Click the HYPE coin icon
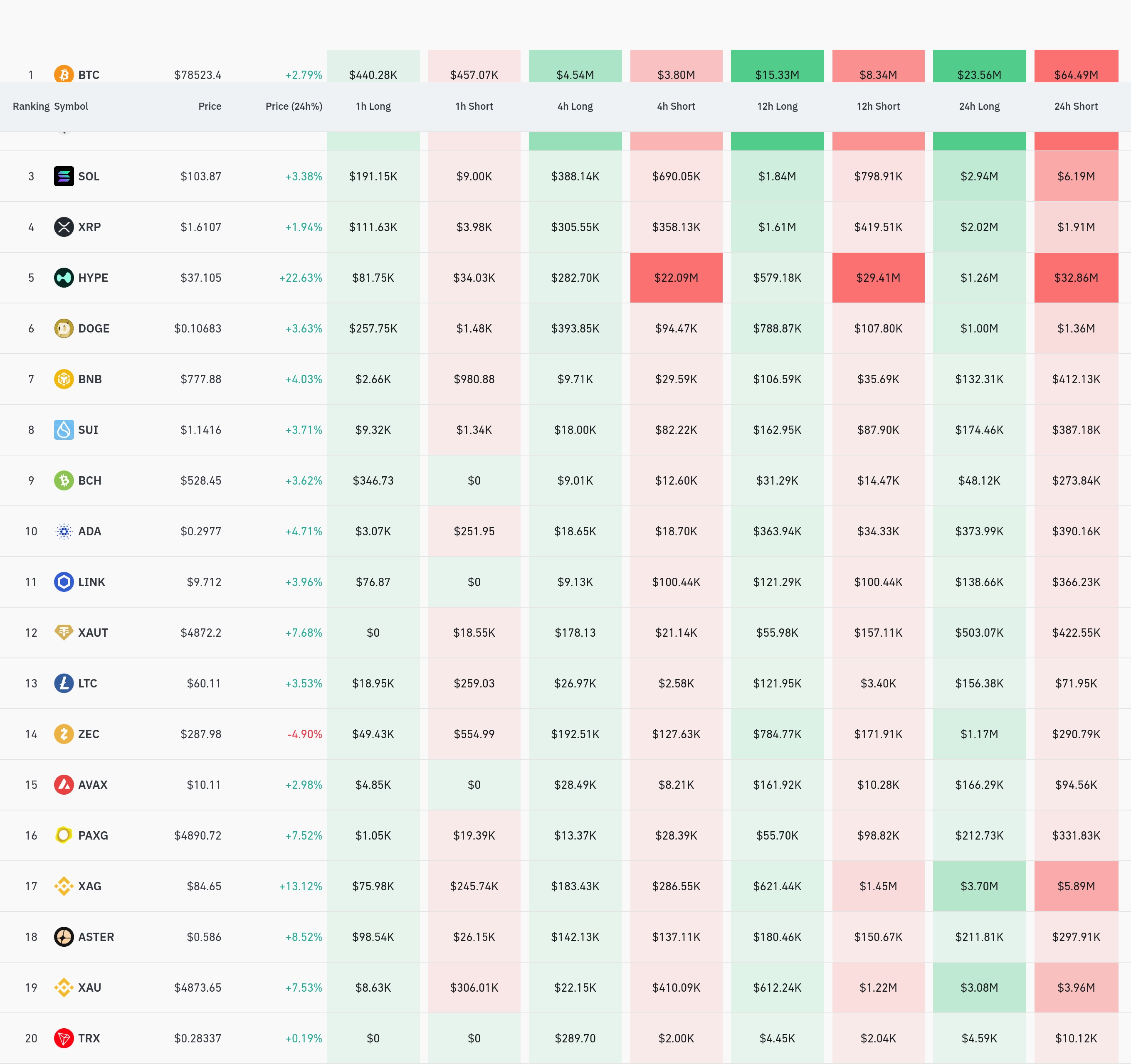Screen dimensions: 1131x1064 coord(64,278)
